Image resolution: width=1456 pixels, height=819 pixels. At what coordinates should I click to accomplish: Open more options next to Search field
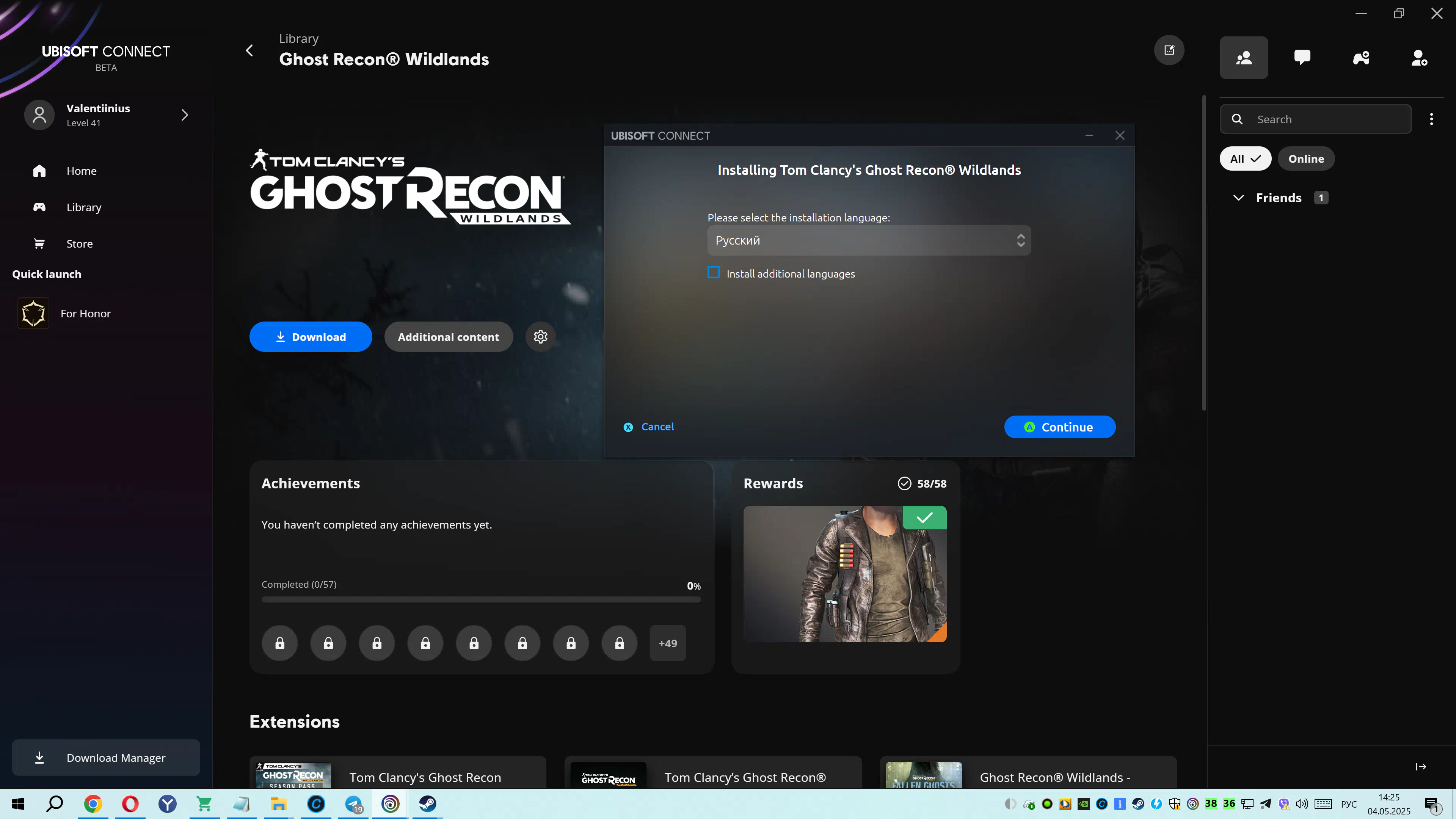[x=1432, y=119]
